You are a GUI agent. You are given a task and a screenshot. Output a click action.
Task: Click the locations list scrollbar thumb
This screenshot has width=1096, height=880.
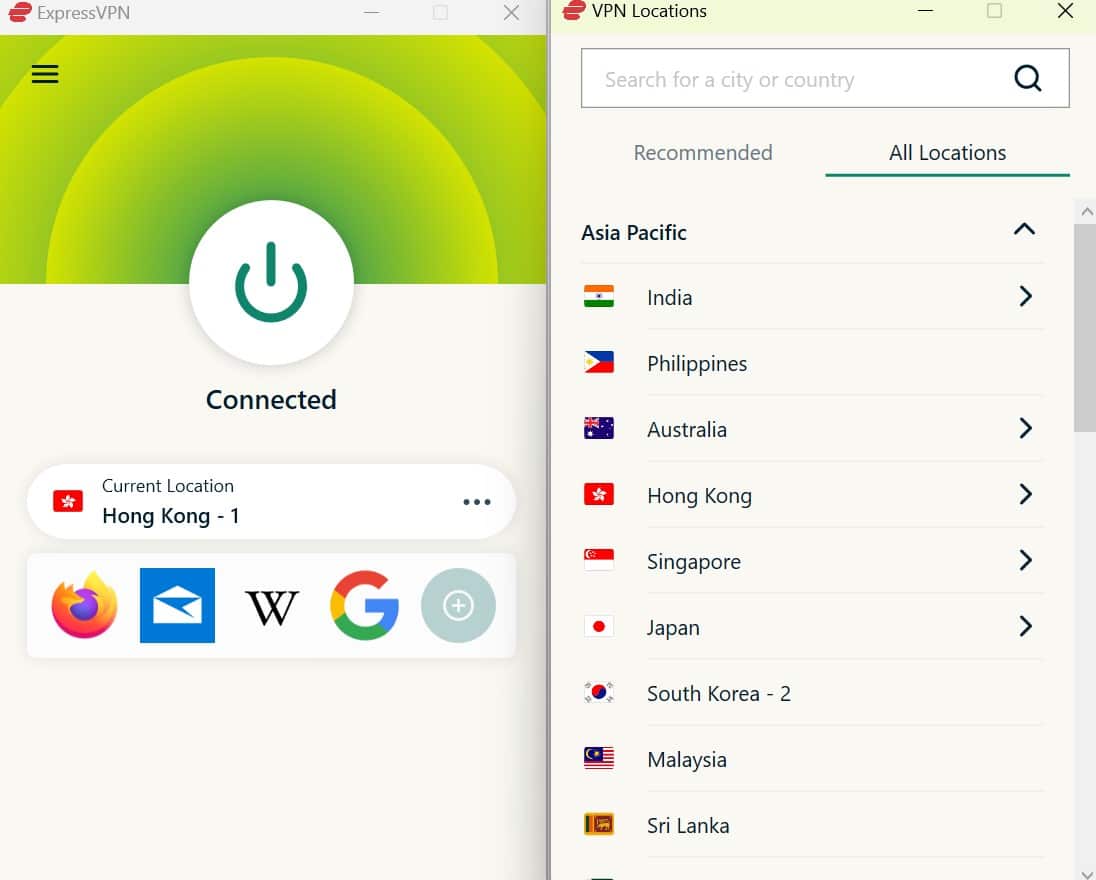[1085, 328]
